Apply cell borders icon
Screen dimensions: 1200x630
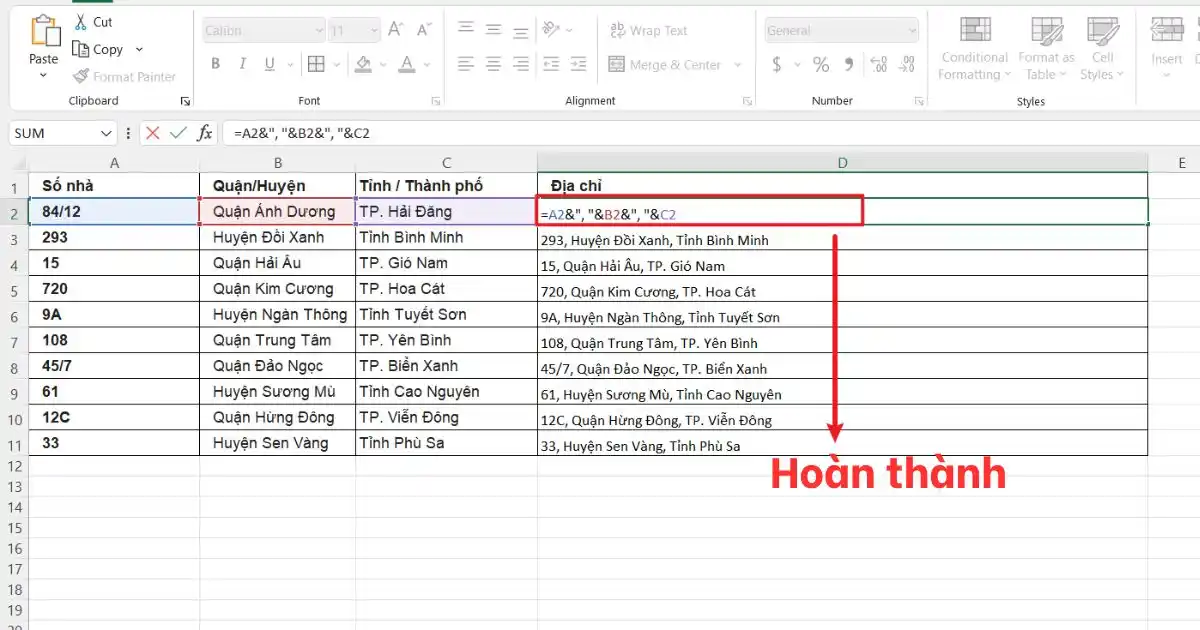coord(316,65)
